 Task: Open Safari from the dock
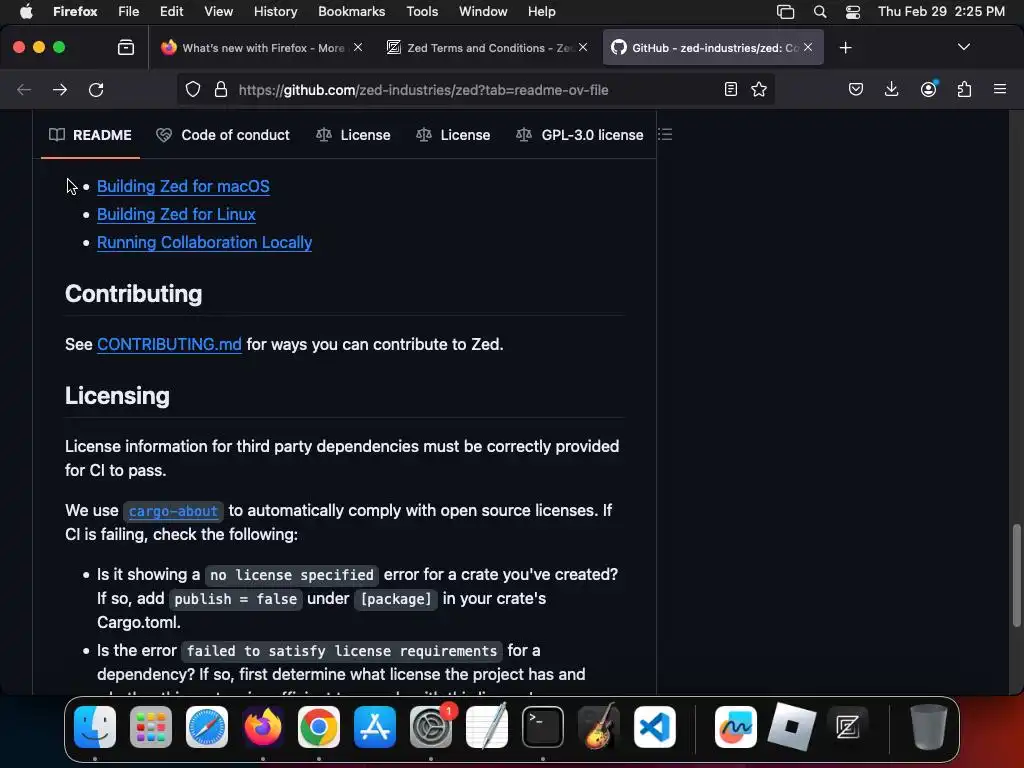tap(207, 727)
